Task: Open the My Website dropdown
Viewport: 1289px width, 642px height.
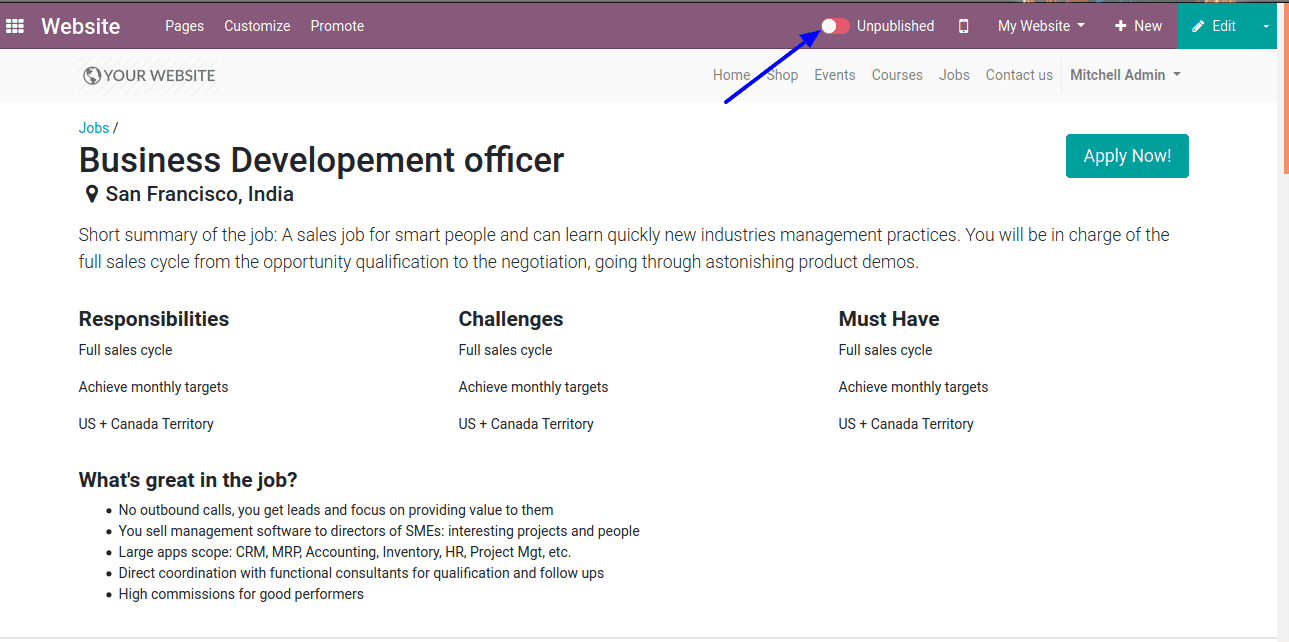Action: tap(1041, 26)
